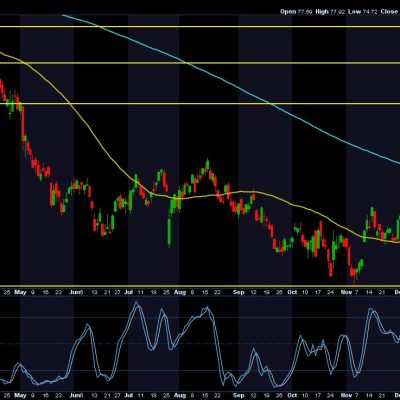Screen dimensions: 400x400
Task: Select the Jul label on the price chart axis
Action: point(129,292)
